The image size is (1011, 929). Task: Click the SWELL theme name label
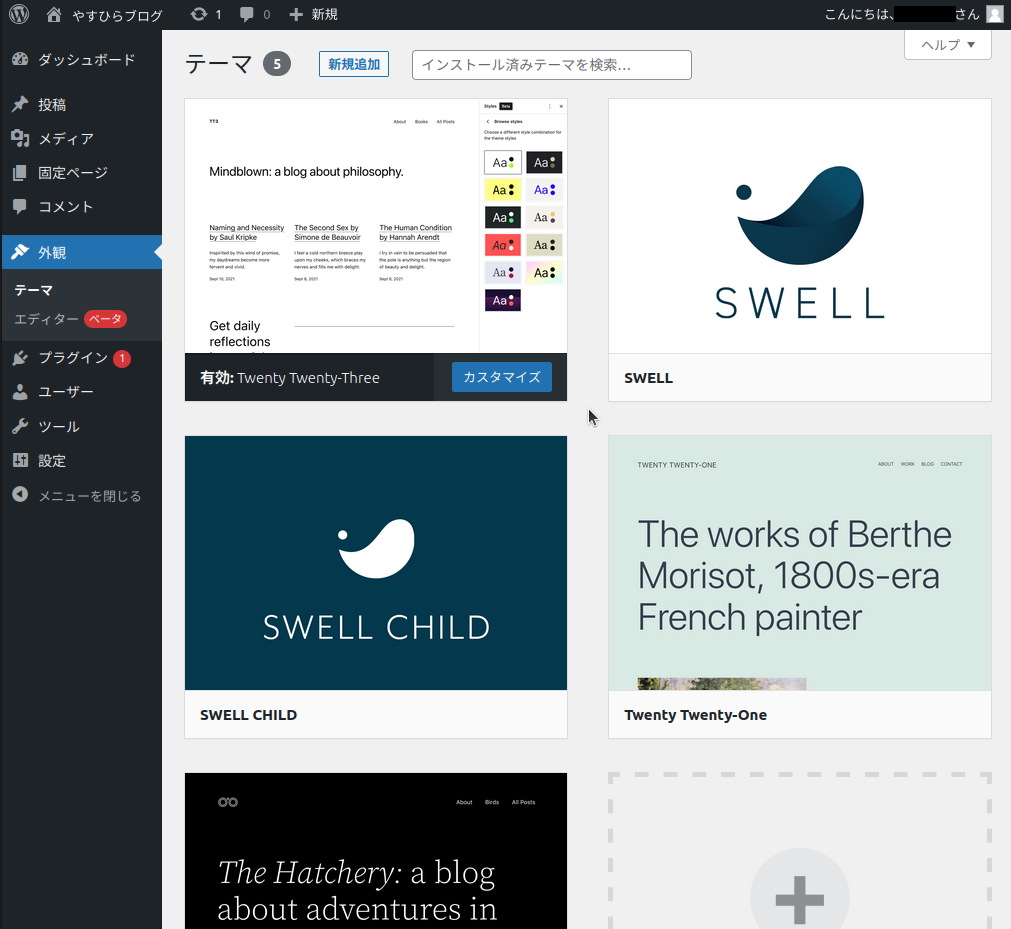coord(648,378)
